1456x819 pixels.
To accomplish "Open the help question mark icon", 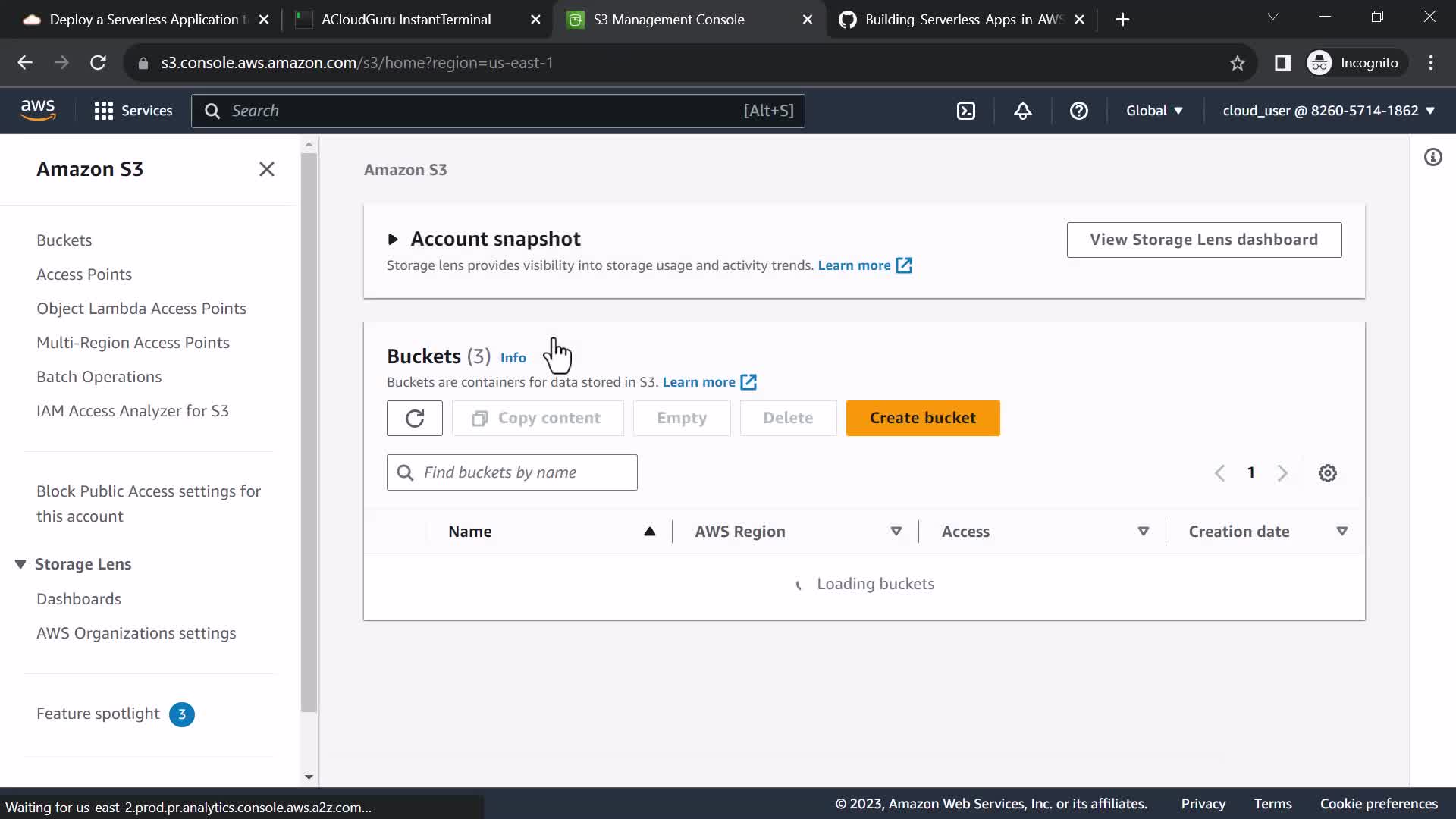I will click(1078, 111).
